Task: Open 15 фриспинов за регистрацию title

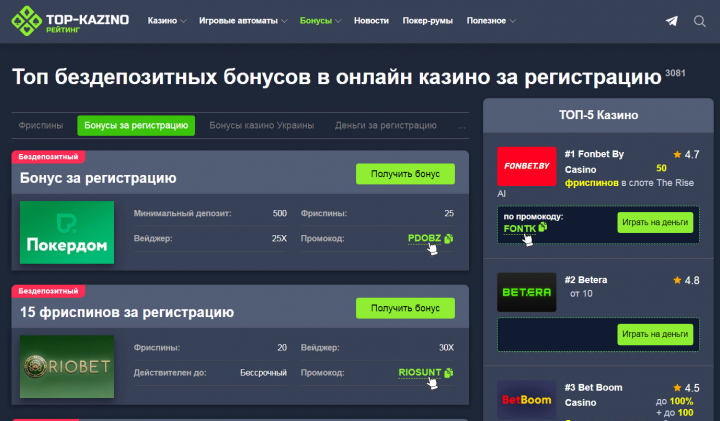Action: [127, 312]
